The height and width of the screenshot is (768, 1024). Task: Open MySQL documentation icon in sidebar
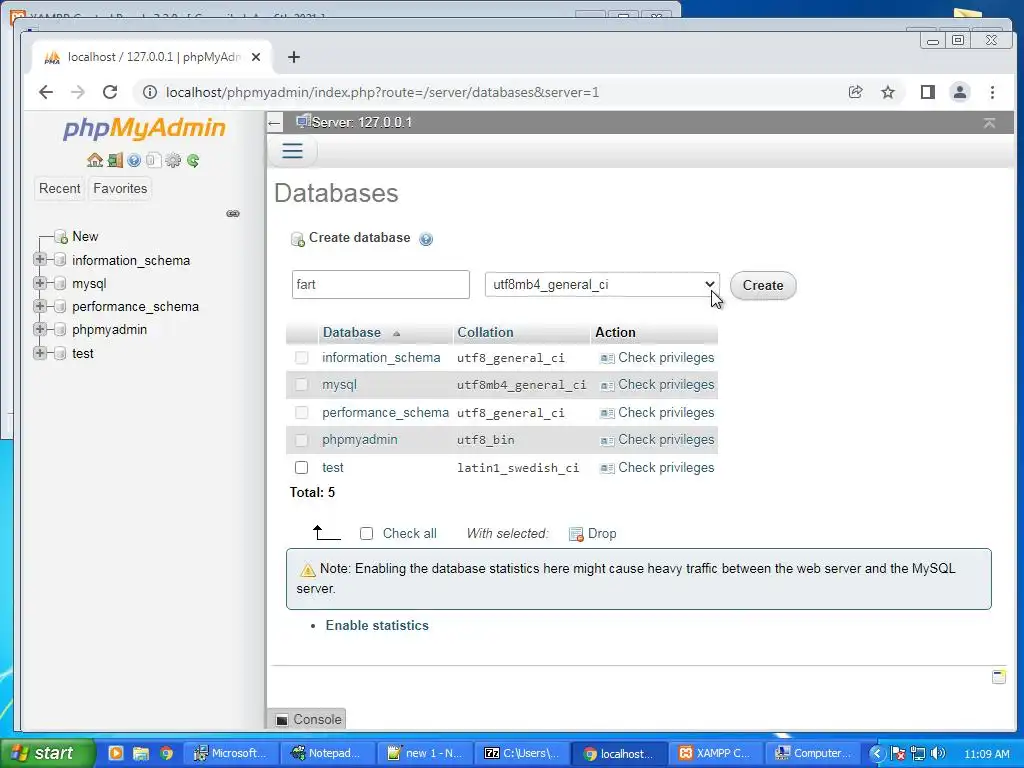coord(153,160)
